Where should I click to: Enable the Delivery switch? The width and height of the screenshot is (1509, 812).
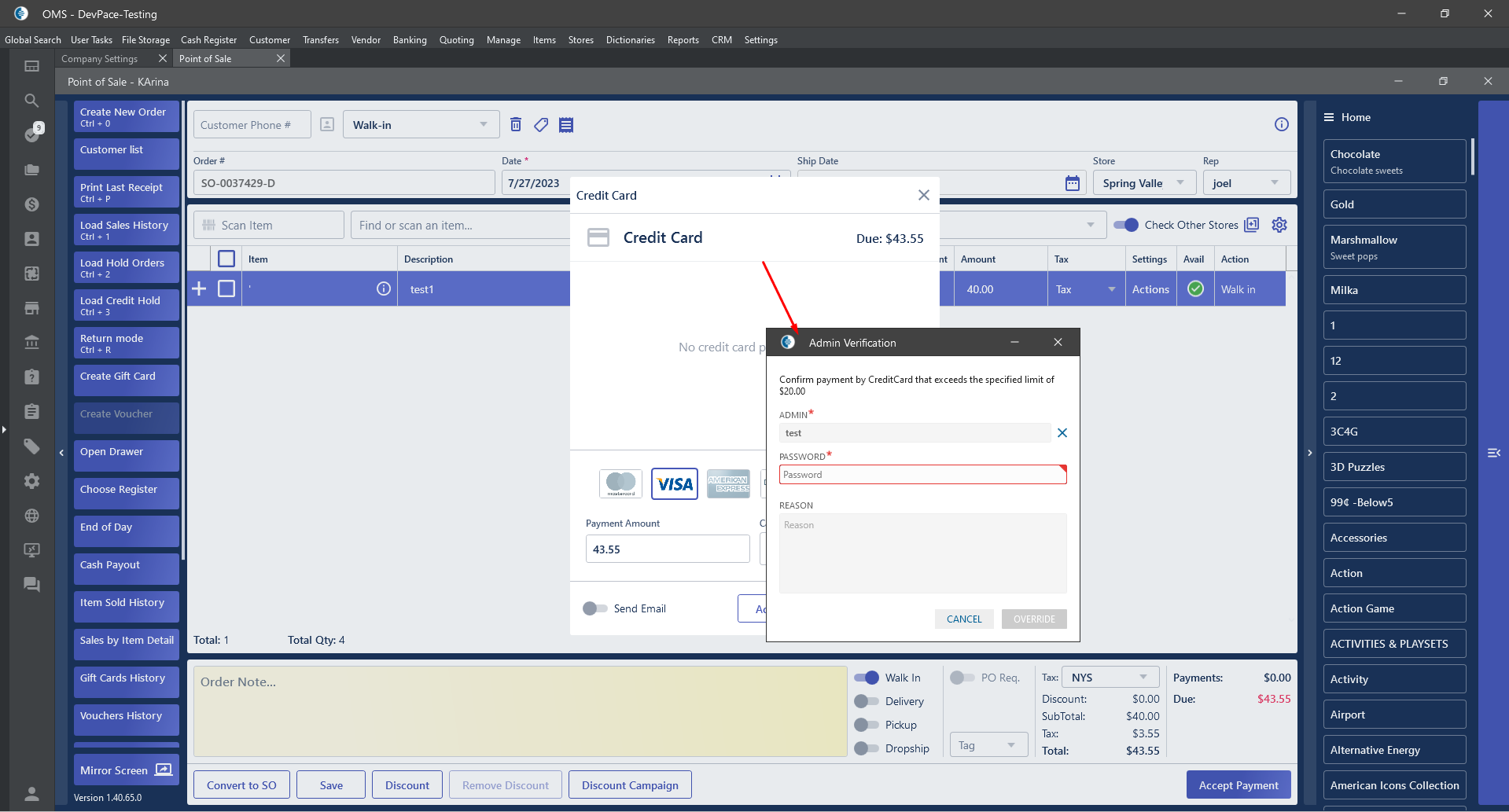[867, 701]
